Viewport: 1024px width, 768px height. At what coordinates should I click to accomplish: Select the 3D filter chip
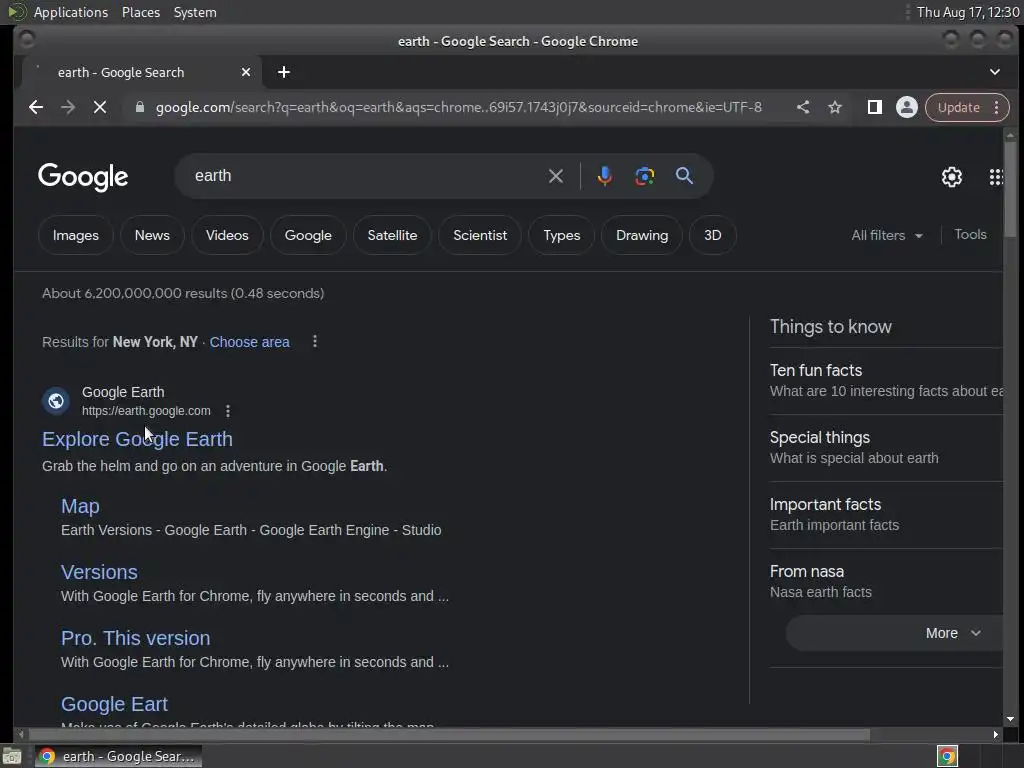click(712, 235)
